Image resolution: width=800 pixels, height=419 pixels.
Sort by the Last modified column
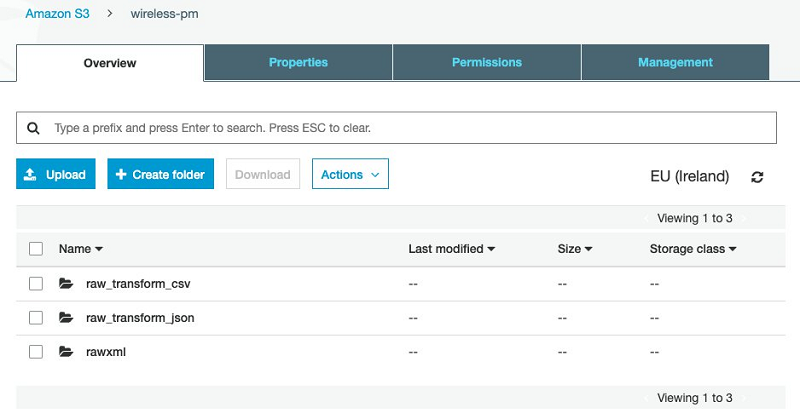(452, 249)
